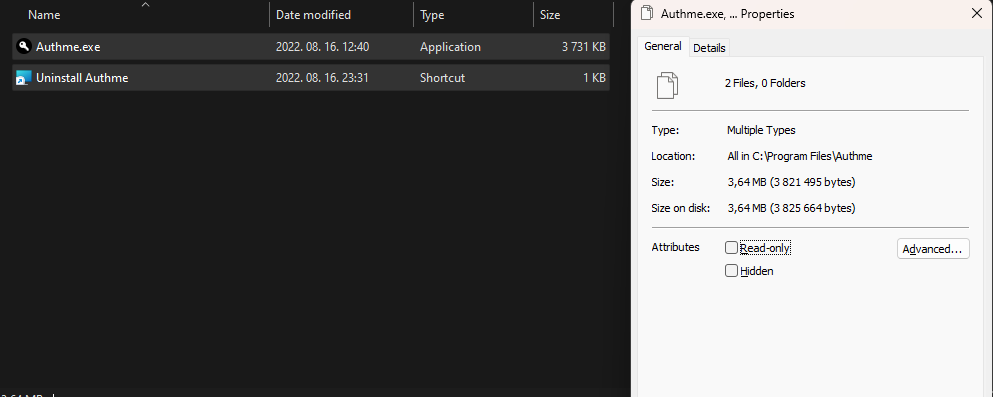This screenshot has width=993, height=397.
Task: Enable the Read-only checkbox
Action: click(x=731, y=248)
